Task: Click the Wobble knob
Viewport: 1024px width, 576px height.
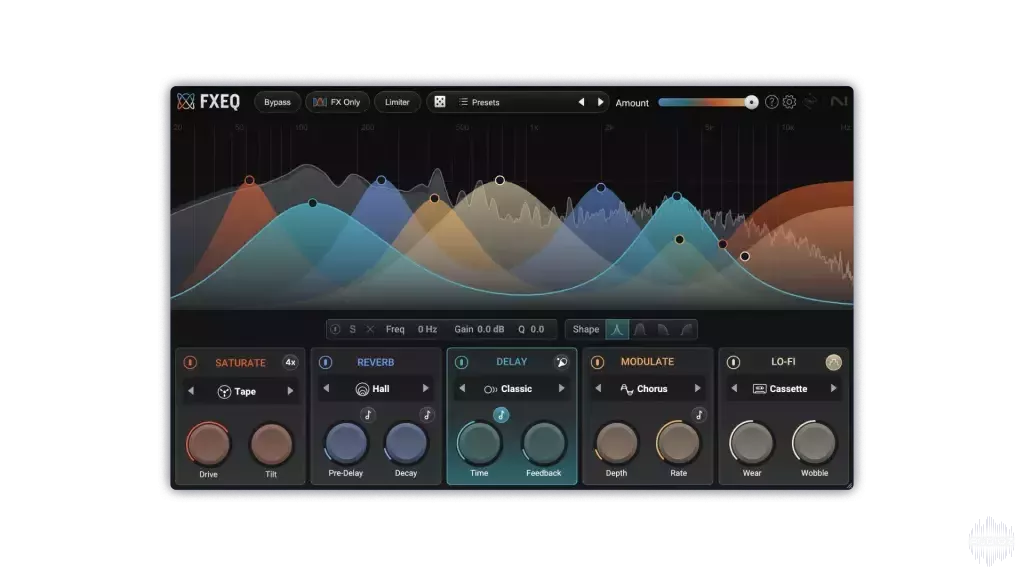Action: pyautogui.click(x=814, y=443)
